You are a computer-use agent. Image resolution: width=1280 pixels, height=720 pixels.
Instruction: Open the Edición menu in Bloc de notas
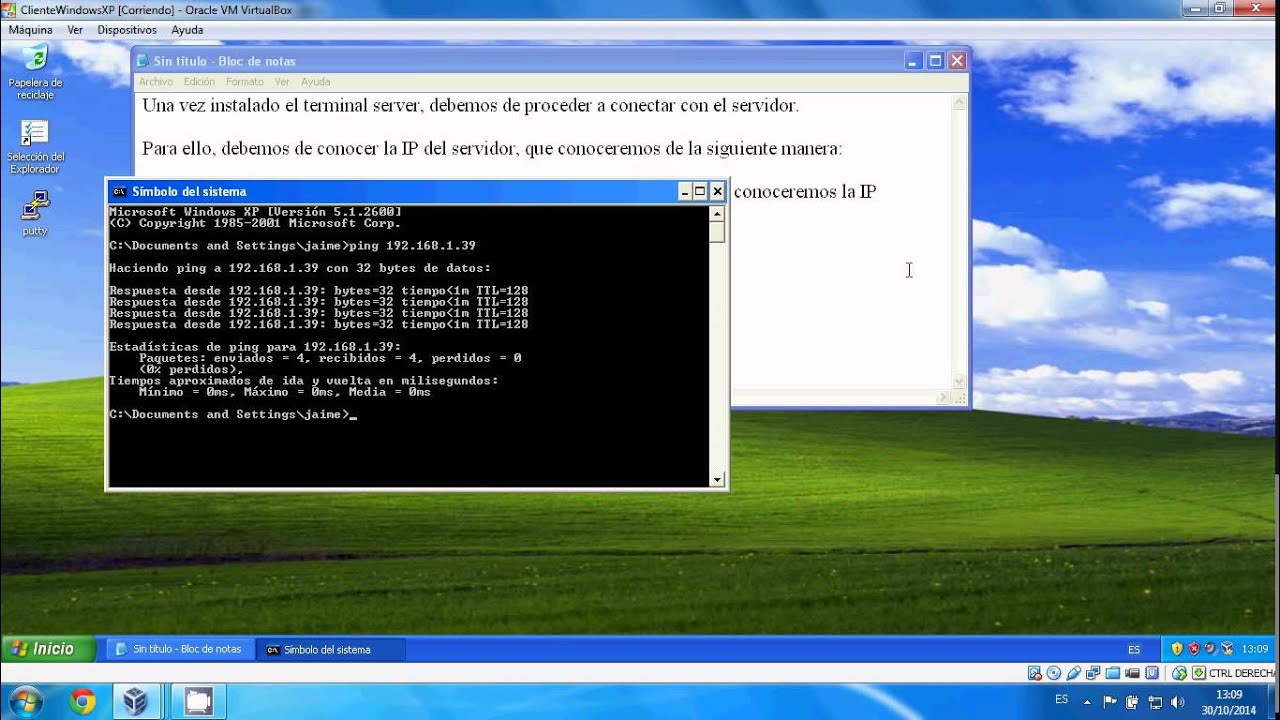coord(199,82)
